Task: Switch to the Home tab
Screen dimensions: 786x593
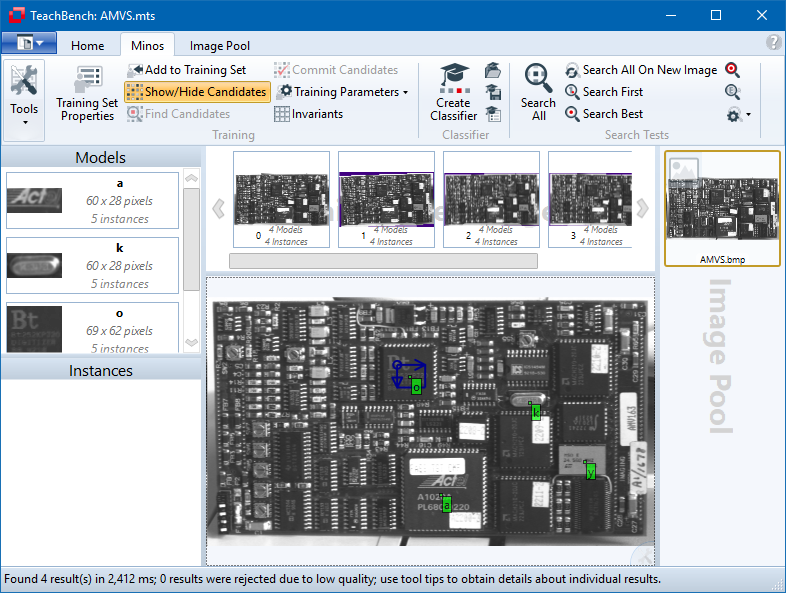Action: (x=88, y=45)
